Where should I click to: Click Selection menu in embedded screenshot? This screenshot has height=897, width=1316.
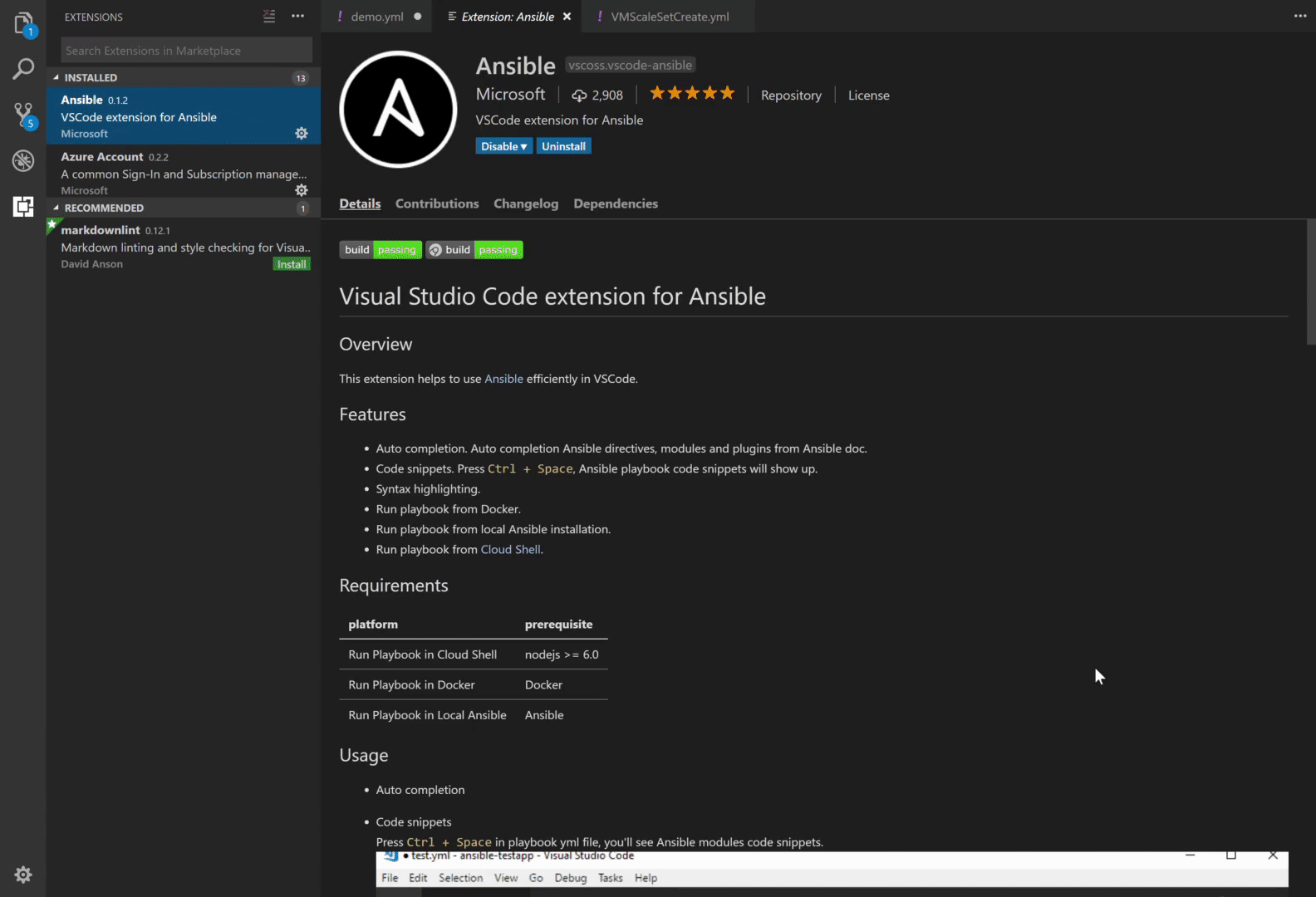[460, 878]
